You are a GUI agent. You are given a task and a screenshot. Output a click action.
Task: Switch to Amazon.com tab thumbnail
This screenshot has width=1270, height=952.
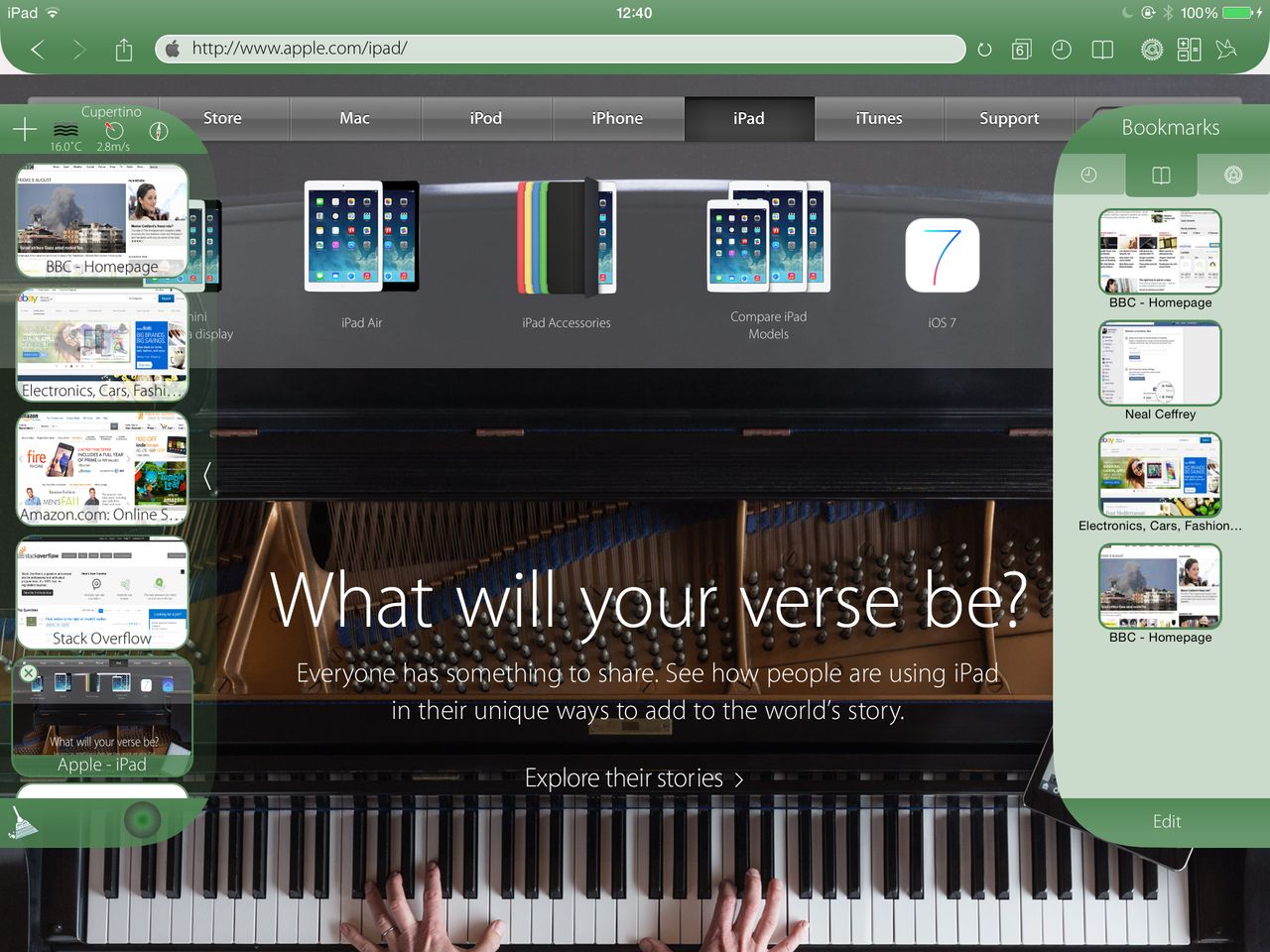click(x=101, y=469)
